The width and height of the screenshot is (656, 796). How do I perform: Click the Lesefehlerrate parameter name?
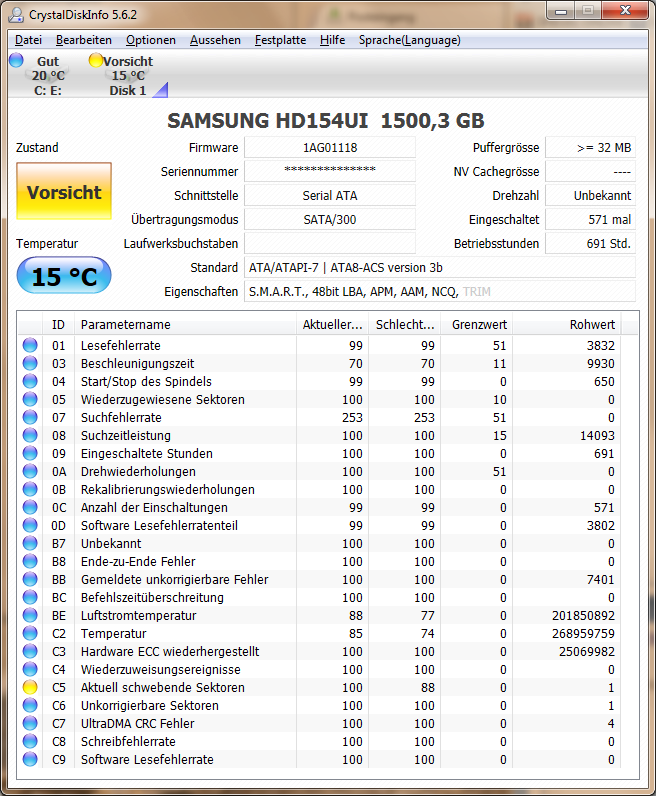point(121,346)
